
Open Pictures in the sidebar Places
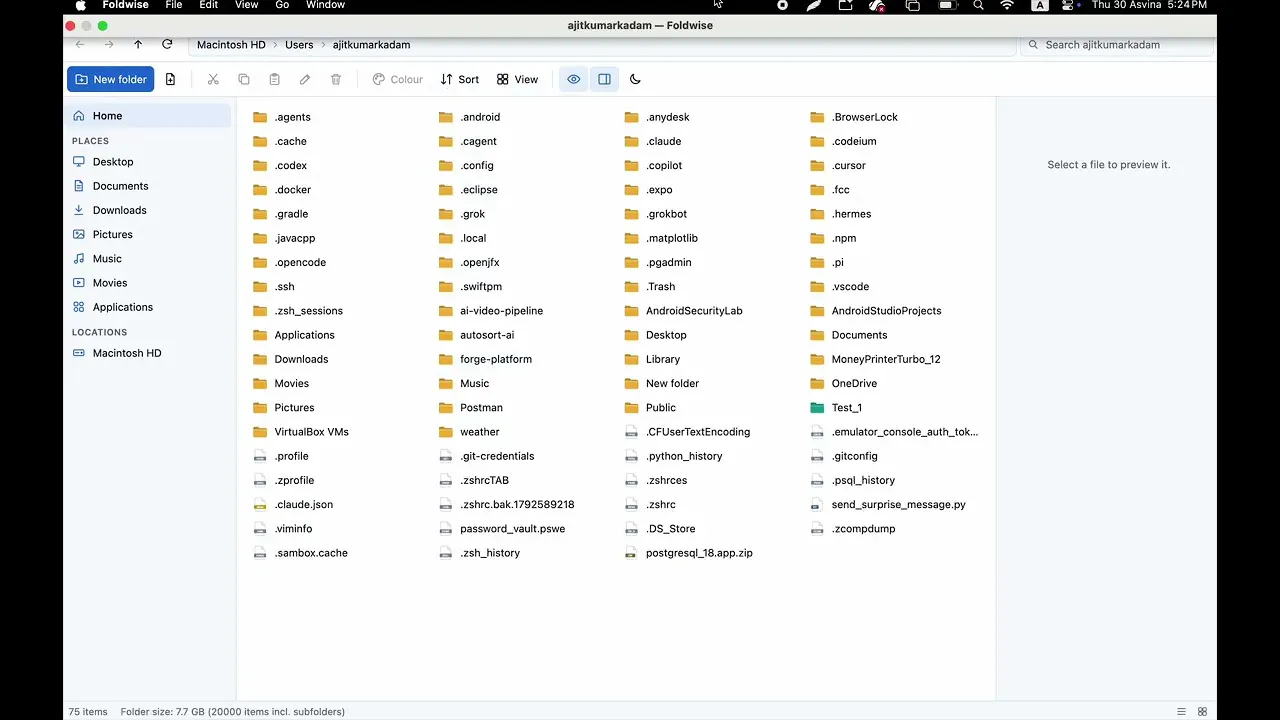pyautogui.click(x=148, y=234)
